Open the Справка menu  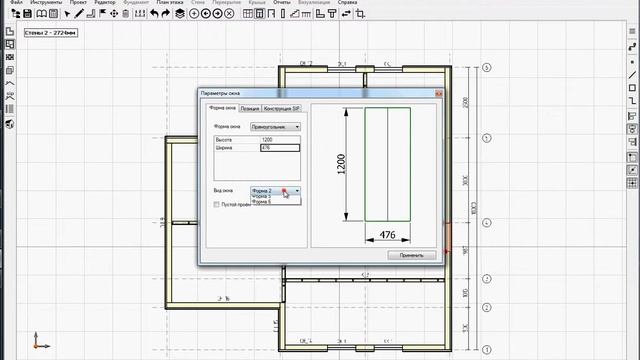[x=347, y=2]
